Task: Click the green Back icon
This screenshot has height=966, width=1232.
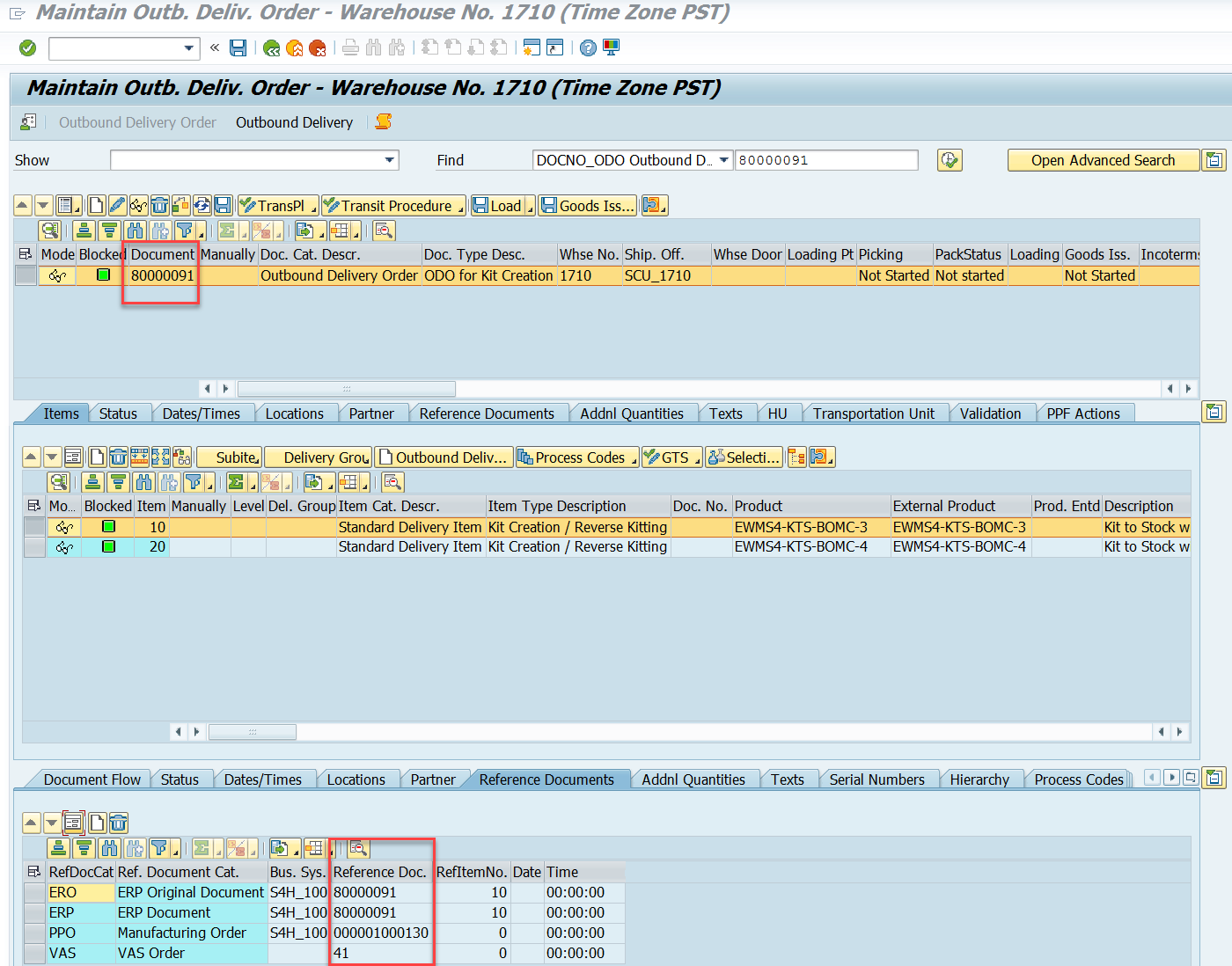Action: tap(272, 48)
